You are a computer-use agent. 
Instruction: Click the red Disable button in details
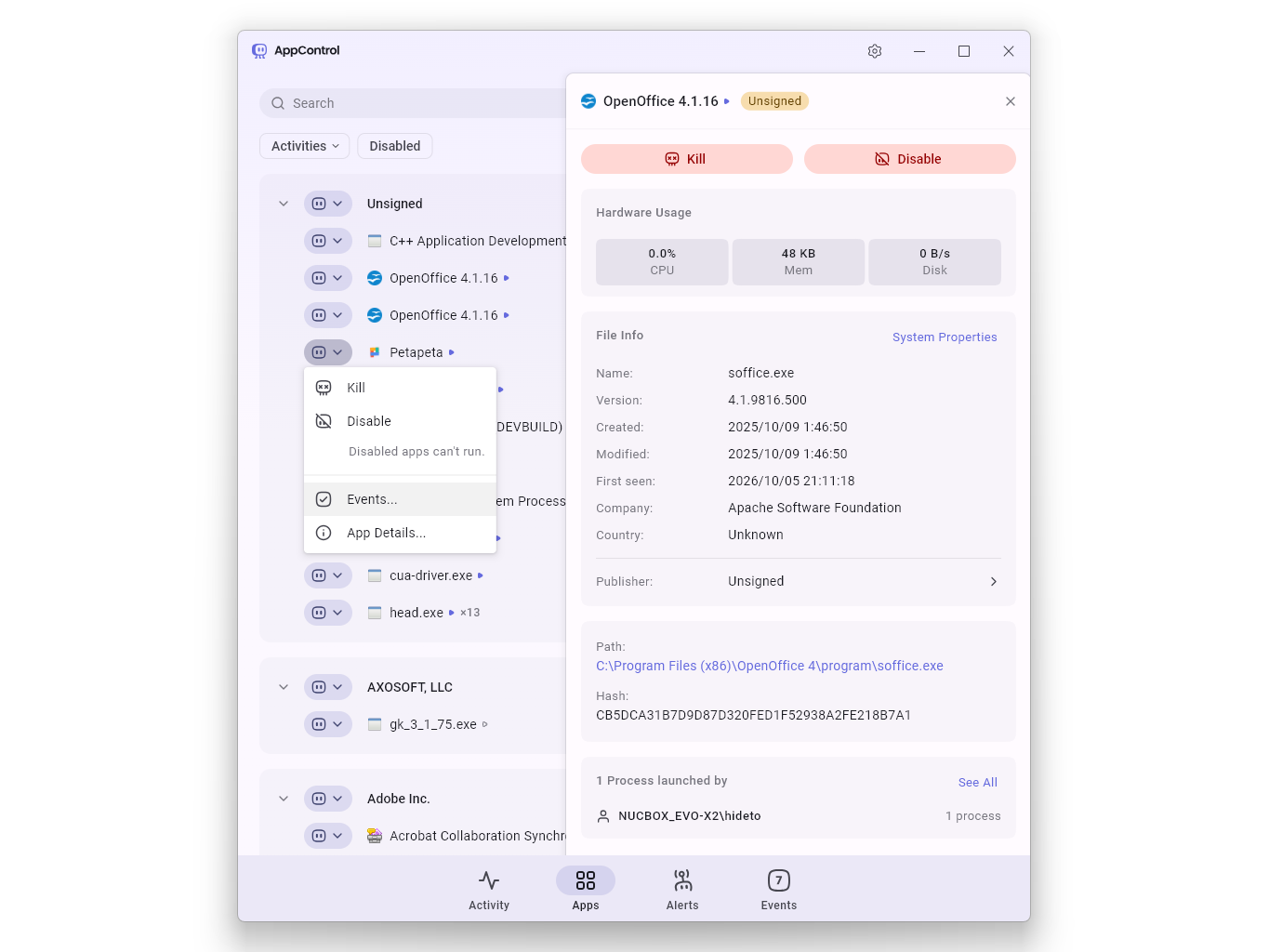click(910, 159)
